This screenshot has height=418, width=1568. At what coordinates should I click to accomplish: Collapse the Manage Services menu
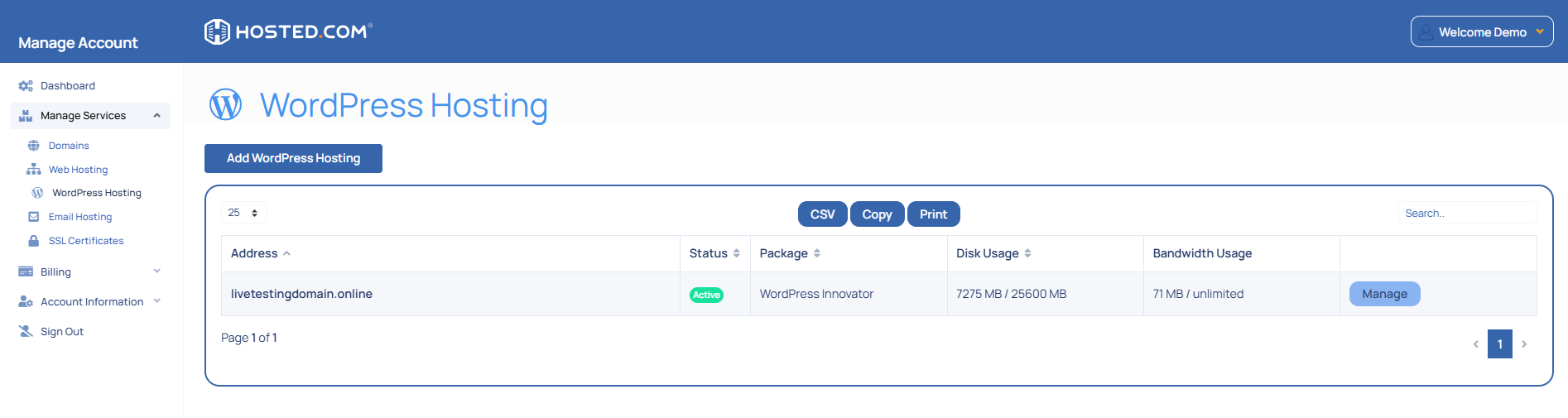[x=156, y=116]
